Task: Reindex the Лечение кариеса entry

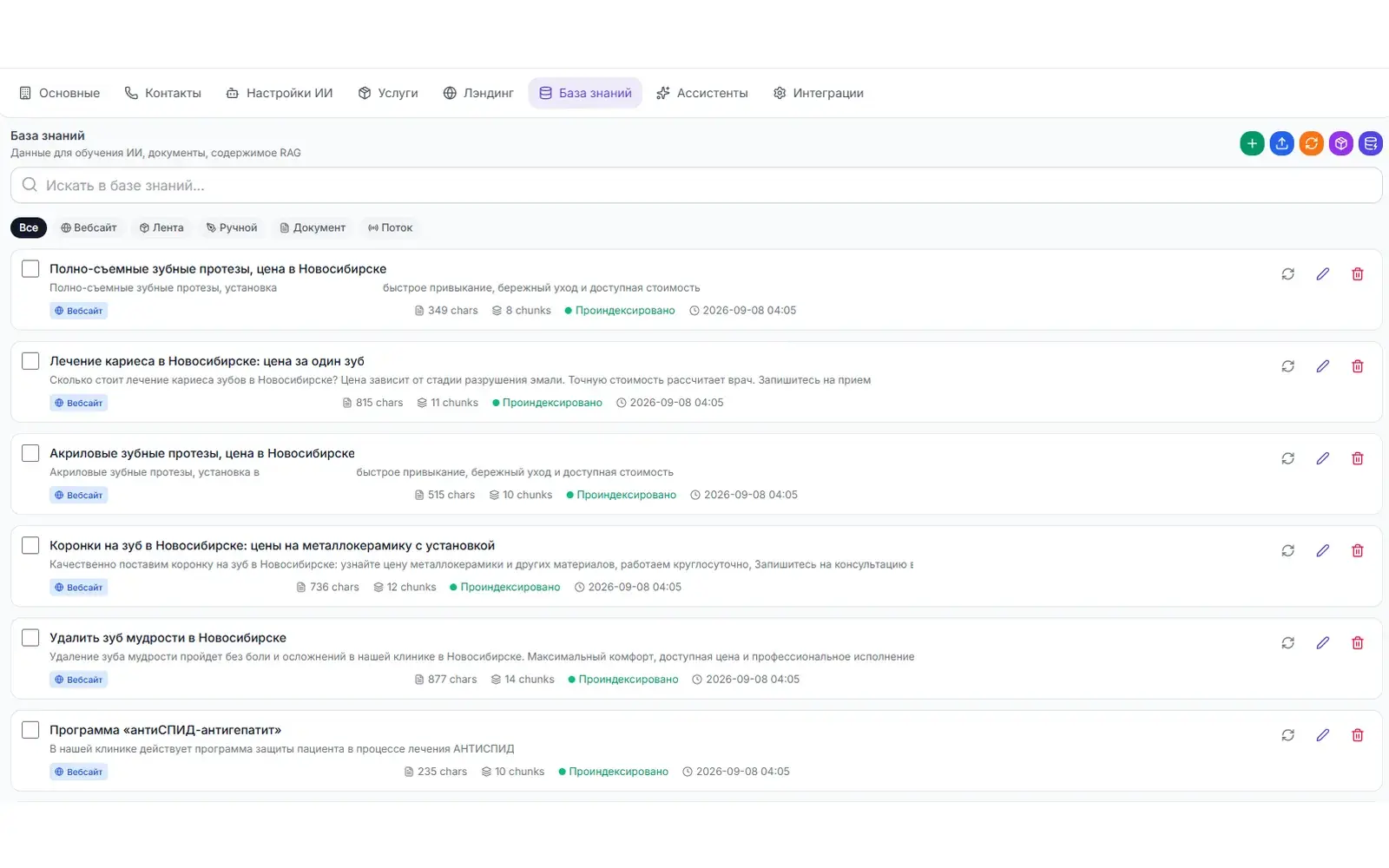Action: (1288, 366)
